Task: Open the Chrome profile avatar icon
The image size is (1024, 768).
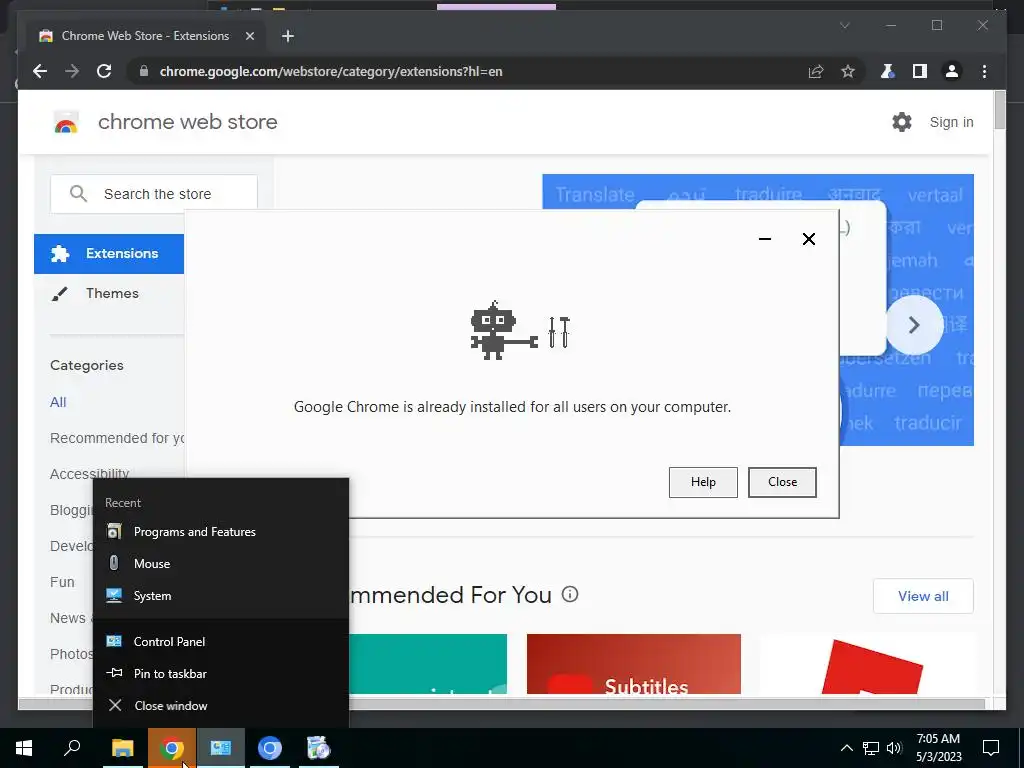Action: (x=952, y=71)
